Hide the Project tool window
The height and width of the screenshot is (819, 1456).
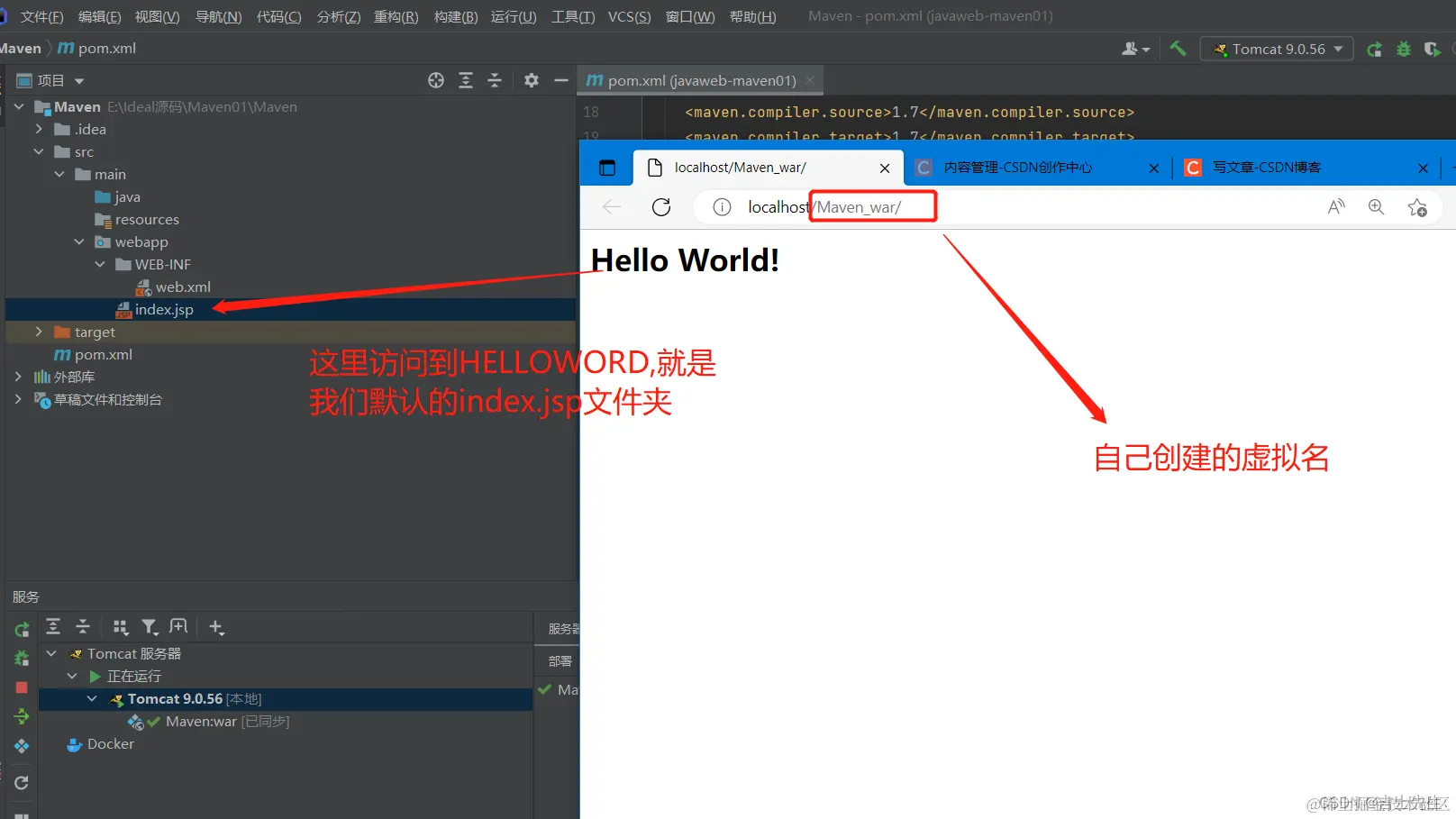point(560,80)
